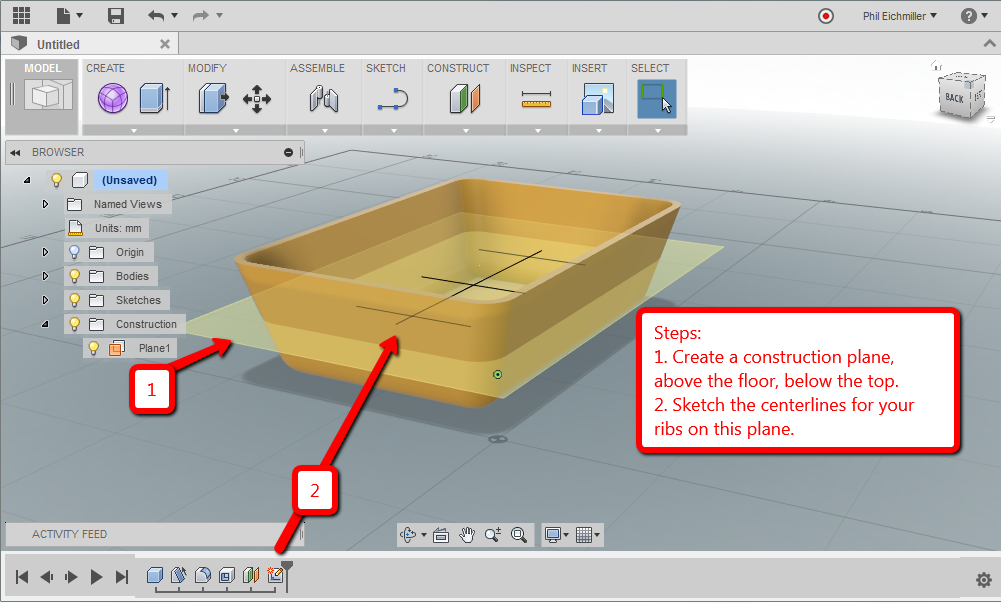Viewport: 1001px width, 603px height.
Task: Start a new sketch with Sketch icon
Action: pos(393,100)
